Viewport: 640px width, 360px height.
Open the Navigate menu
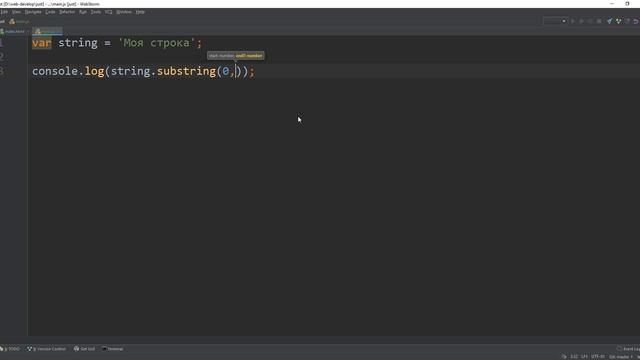tap(33, 12)
